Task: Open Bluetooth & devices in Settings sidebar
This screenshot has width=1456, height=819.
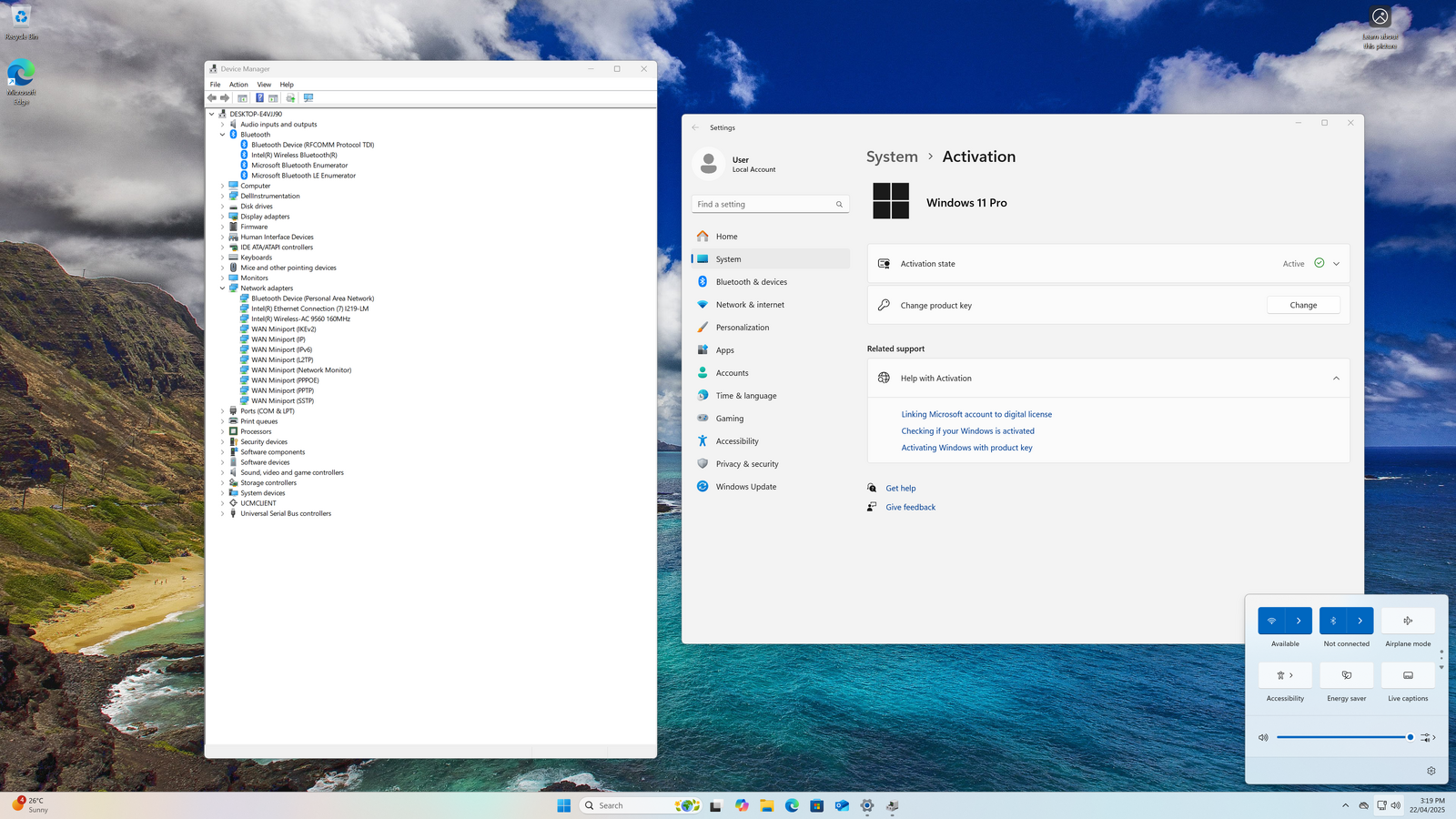Action: [770, 282]
